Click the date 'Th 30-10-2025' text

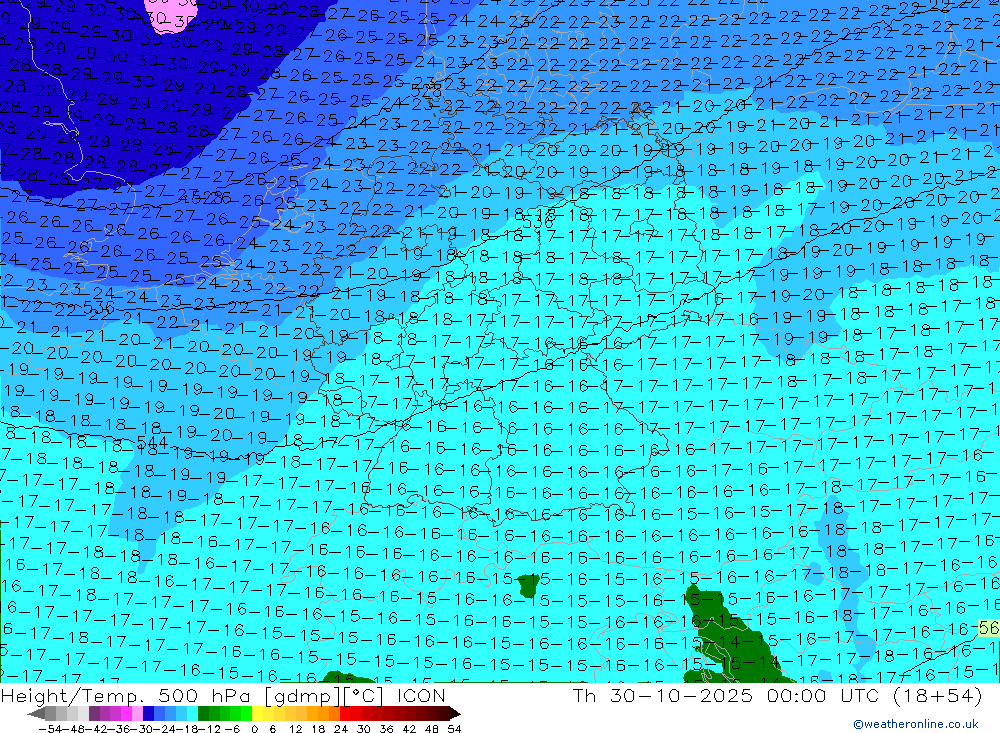663,695
